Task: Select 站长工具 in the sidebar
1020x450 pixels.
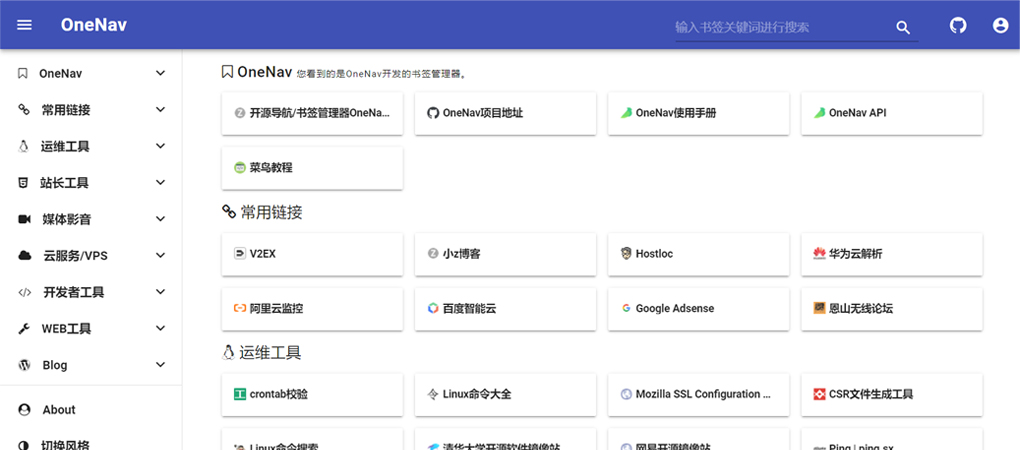Action: tap(91, 183)
